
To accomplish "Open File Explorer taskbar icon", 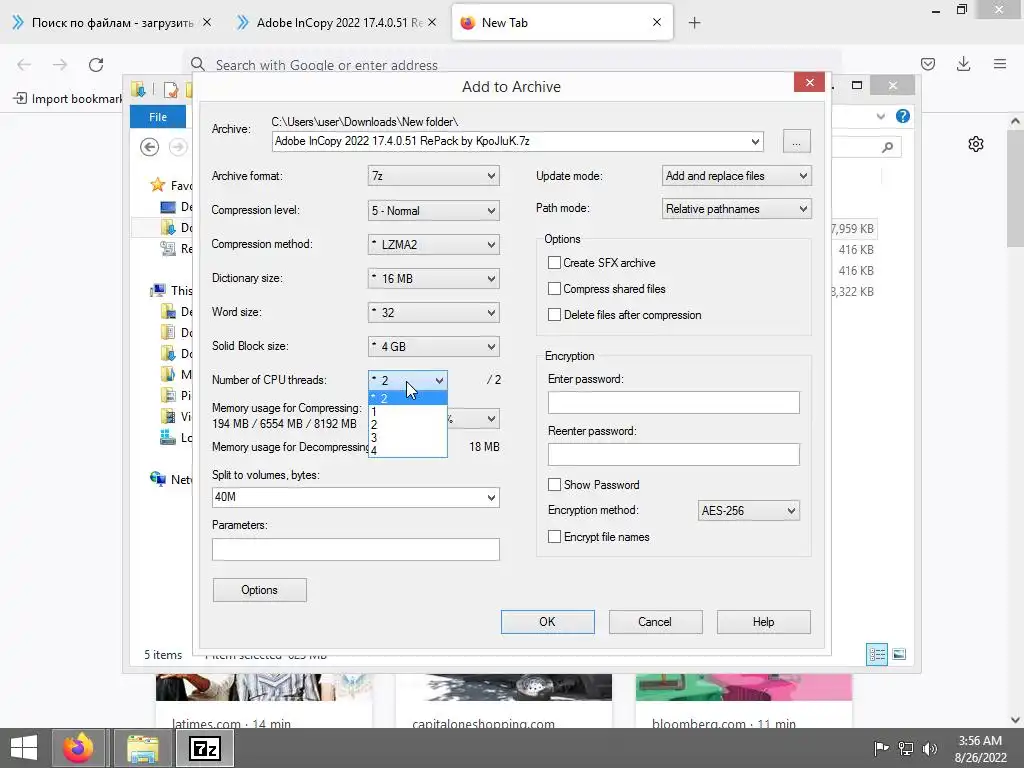I will pos(142,748).
